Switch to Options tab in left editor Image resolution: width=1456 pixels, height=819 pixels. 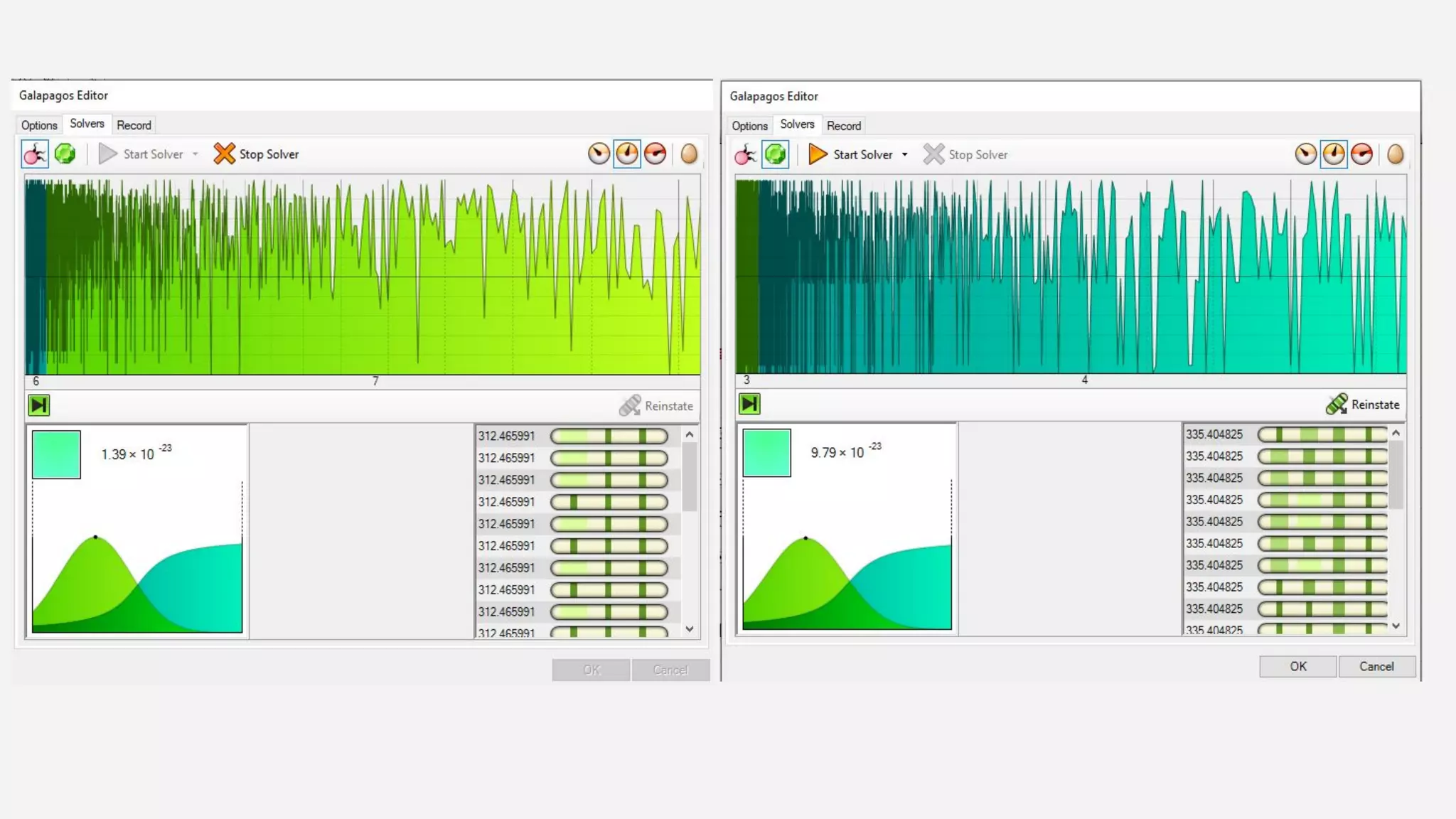coord(39,125)
